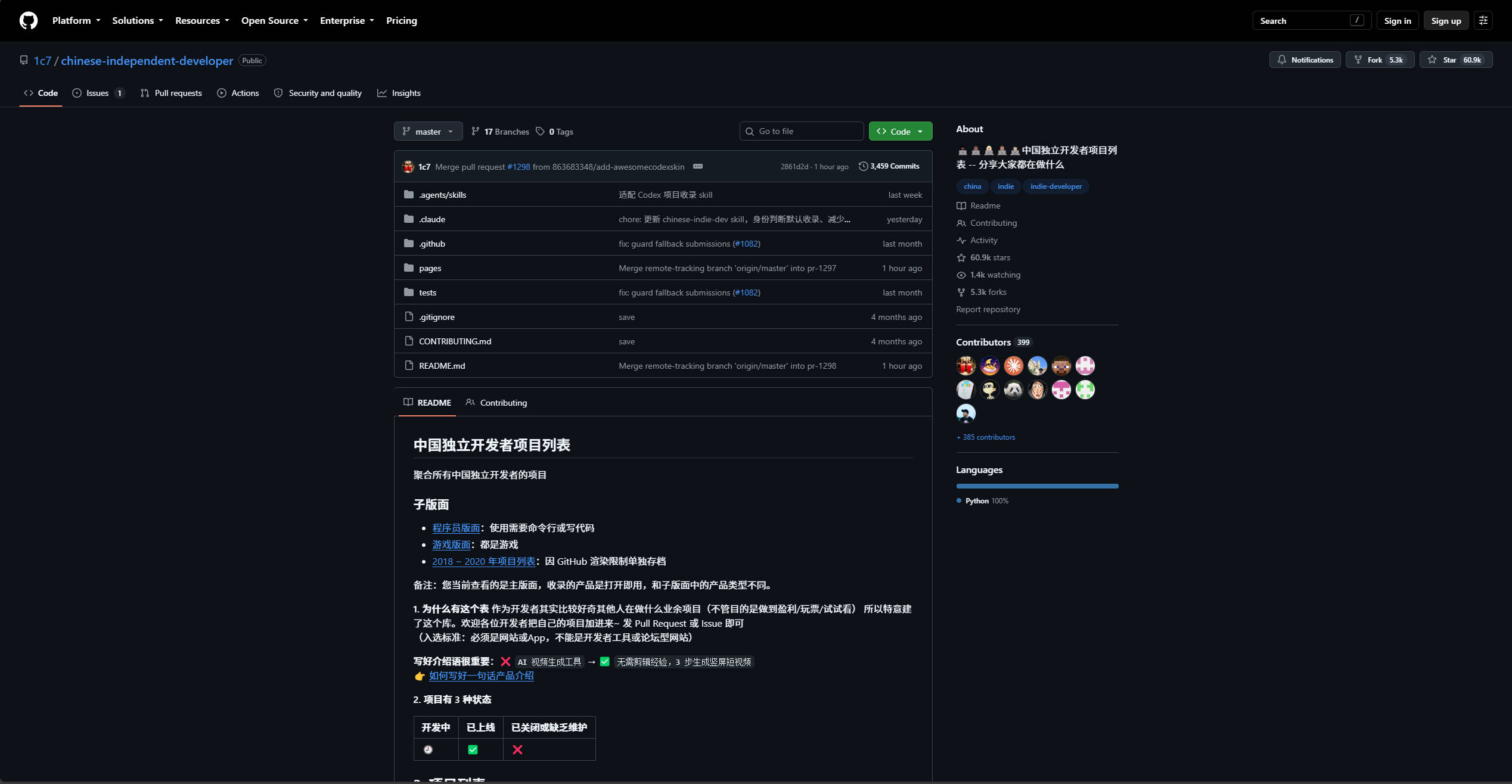The width and height of the screenshot is (1512, 784).
Task: Expand the Resources navigation menu
Action: (202, 20)
